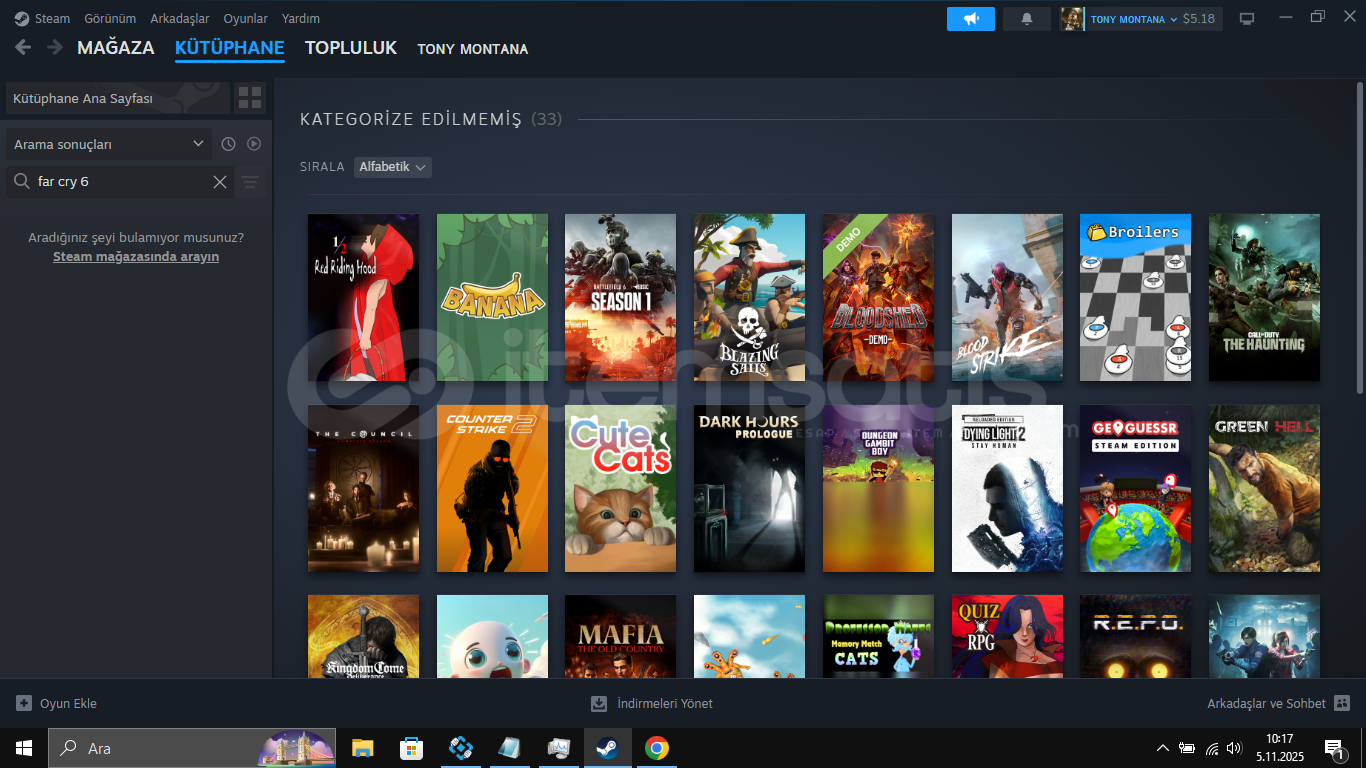Screen dimensions: 1366x768
Task: Open Steam app from Windows taskbar
Action: (x=606, y=748)
